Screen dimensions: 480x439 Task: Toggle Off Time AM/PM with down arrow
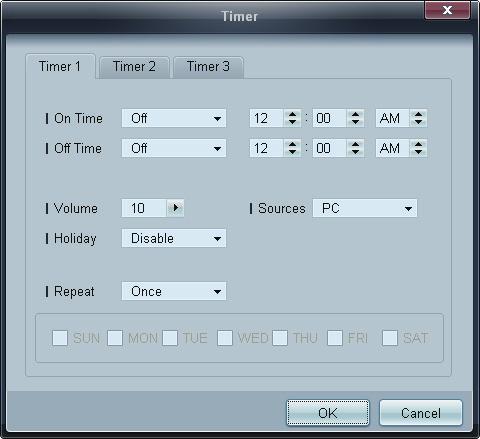point(418,152)
